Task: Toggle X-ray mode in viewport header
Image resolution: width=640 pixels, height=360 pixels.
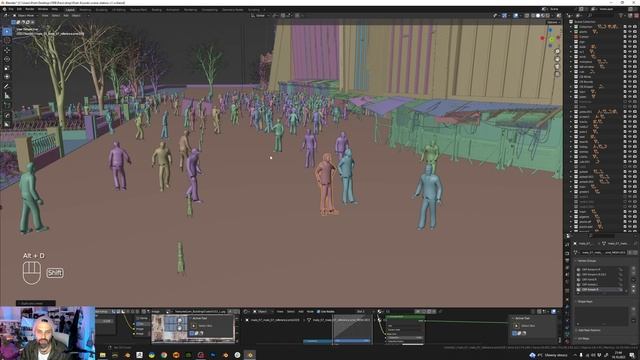Action: (527, 16)
